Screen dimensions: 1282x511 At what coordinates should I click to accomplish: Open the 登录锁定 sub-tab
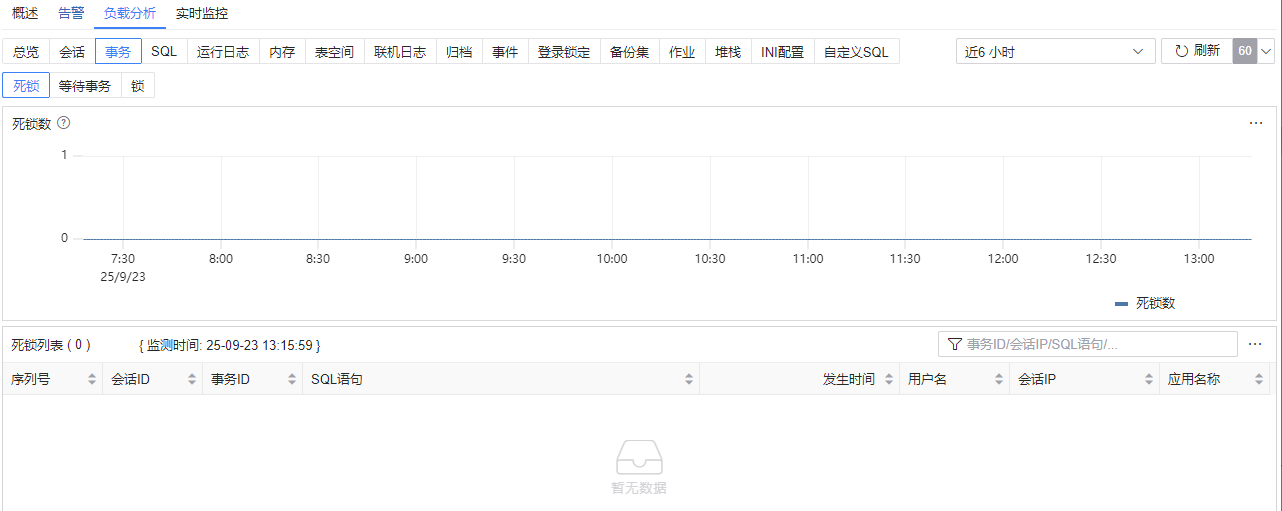pyautogui.click(x=564, y=52)
